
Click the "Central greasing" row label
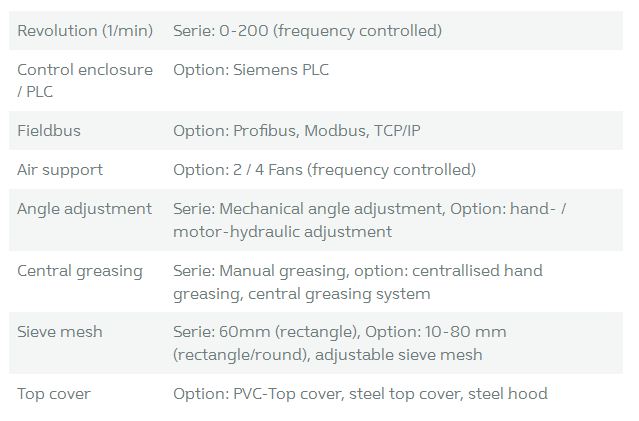[80, 271]
